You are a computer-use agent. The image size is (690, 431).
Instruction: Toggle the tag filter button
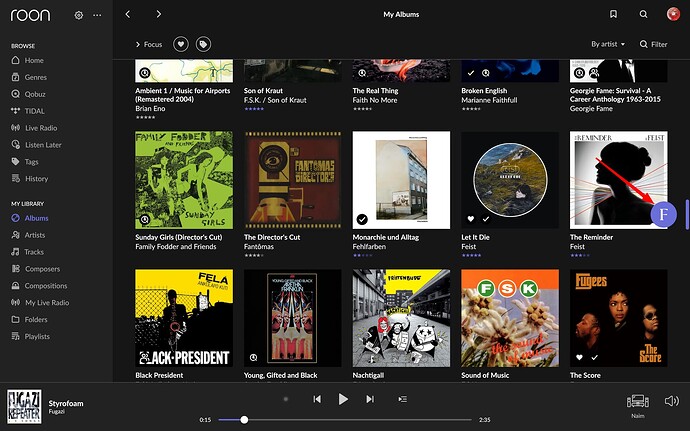pos(203,44)
